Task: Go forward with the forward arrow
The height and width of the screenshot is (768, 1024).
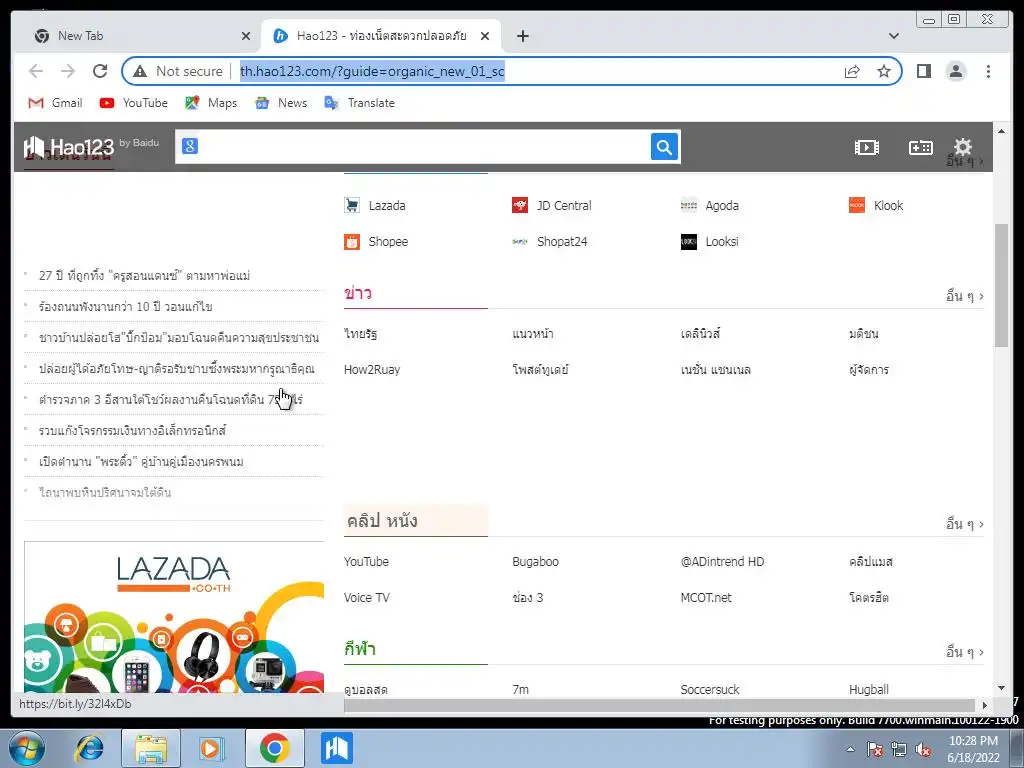Action: click(x=68, y=71)
